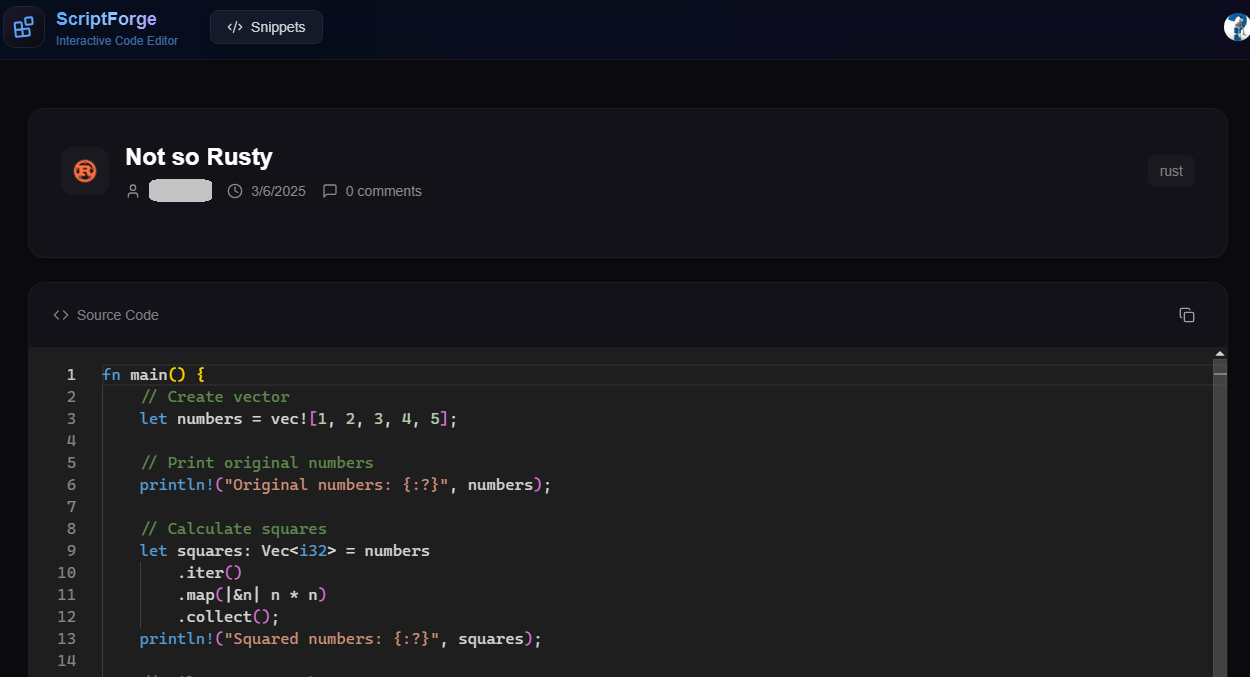Click line number 14 in the gutter
The height and width of the screenshot is (677, 1250).
pyautogui.click(x=66, y=661)
